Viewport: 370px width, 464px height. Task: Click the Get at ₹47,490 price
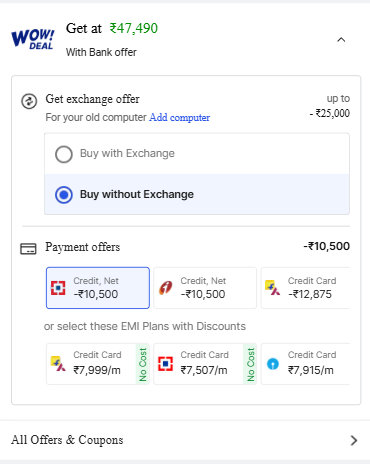click(112, 28)
